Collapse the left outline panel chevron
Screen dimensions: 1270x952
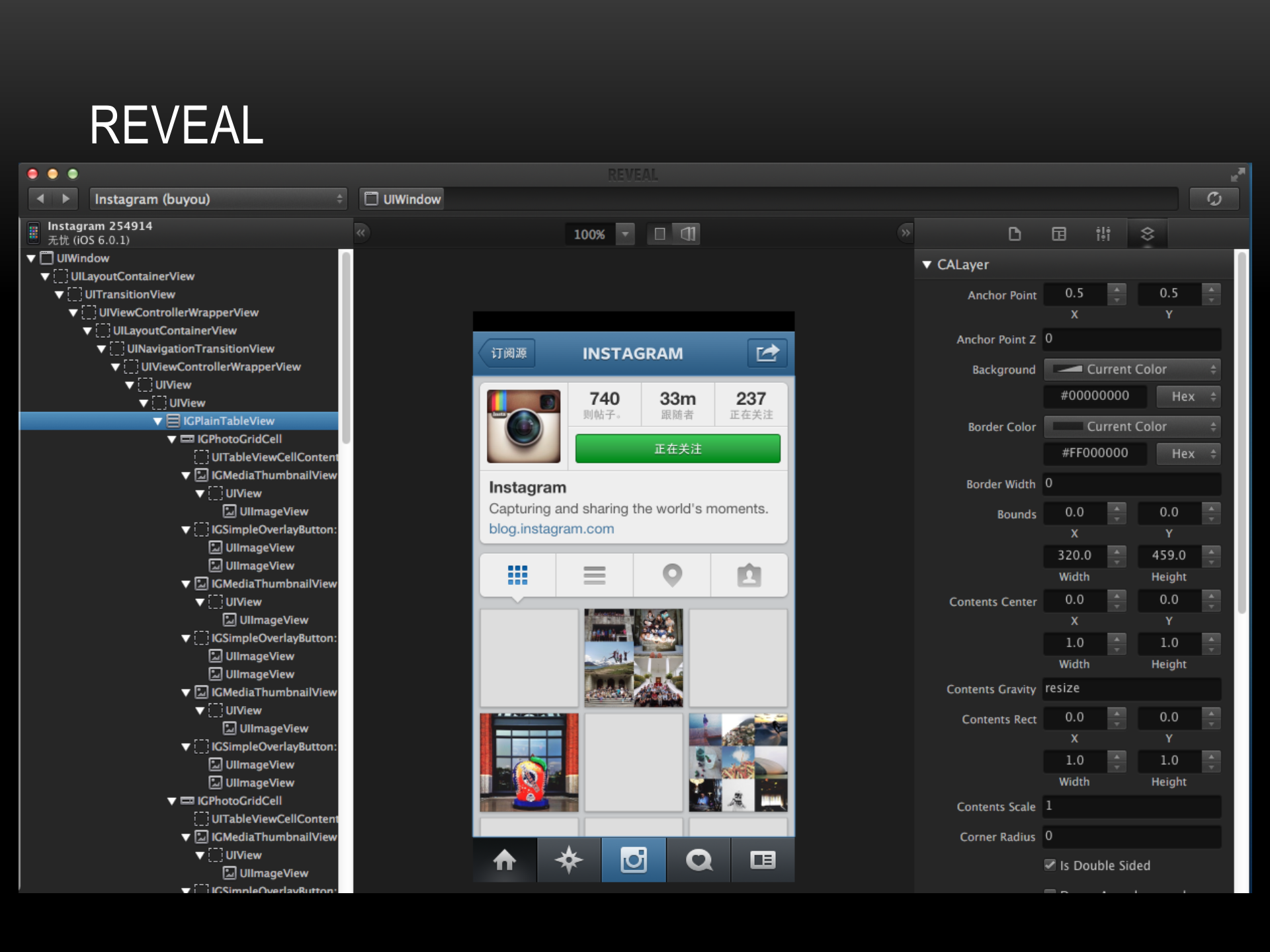[360, 233]
